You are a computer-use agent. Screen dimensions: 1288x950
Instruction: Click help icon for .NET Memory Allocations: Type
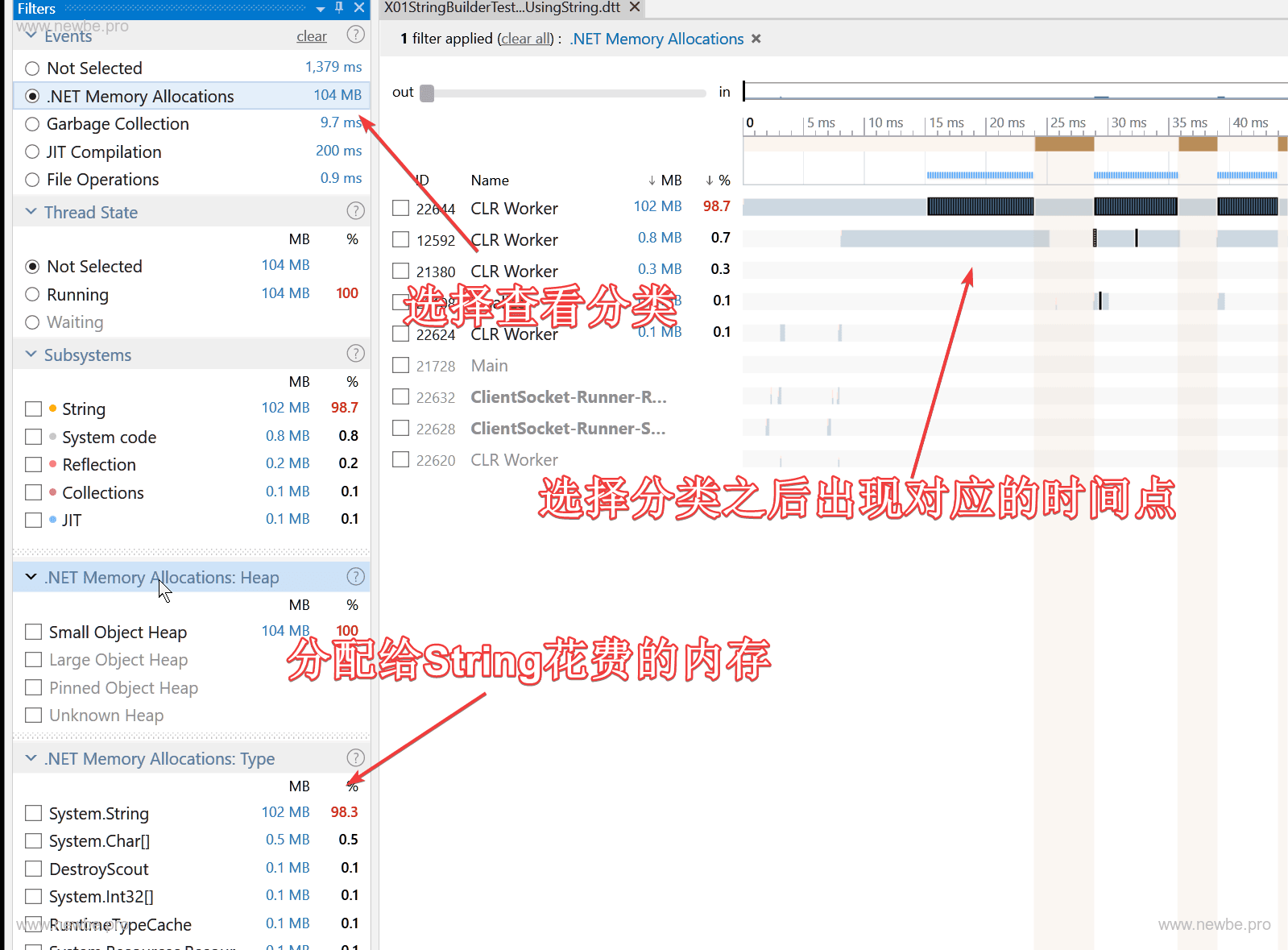(x=355, y=758)
